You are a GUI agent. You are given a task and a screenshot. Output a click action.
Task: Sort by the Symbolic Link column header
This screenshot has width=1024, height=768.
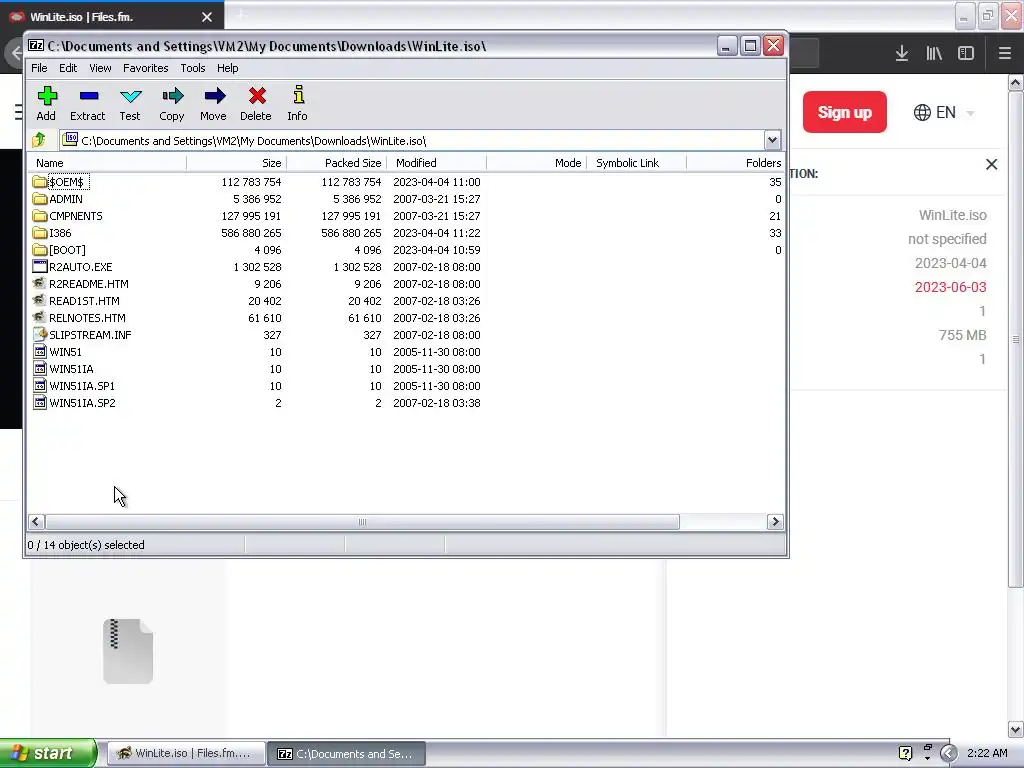637,163
